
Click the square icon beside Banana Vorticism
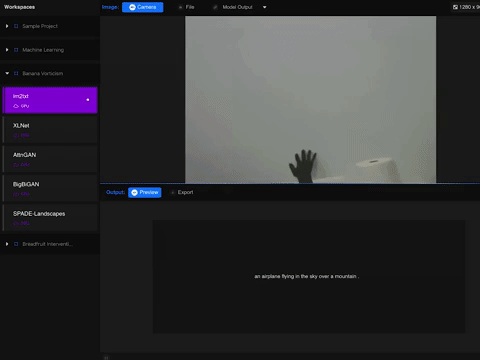pyautogui.click(x=16, y=73)
